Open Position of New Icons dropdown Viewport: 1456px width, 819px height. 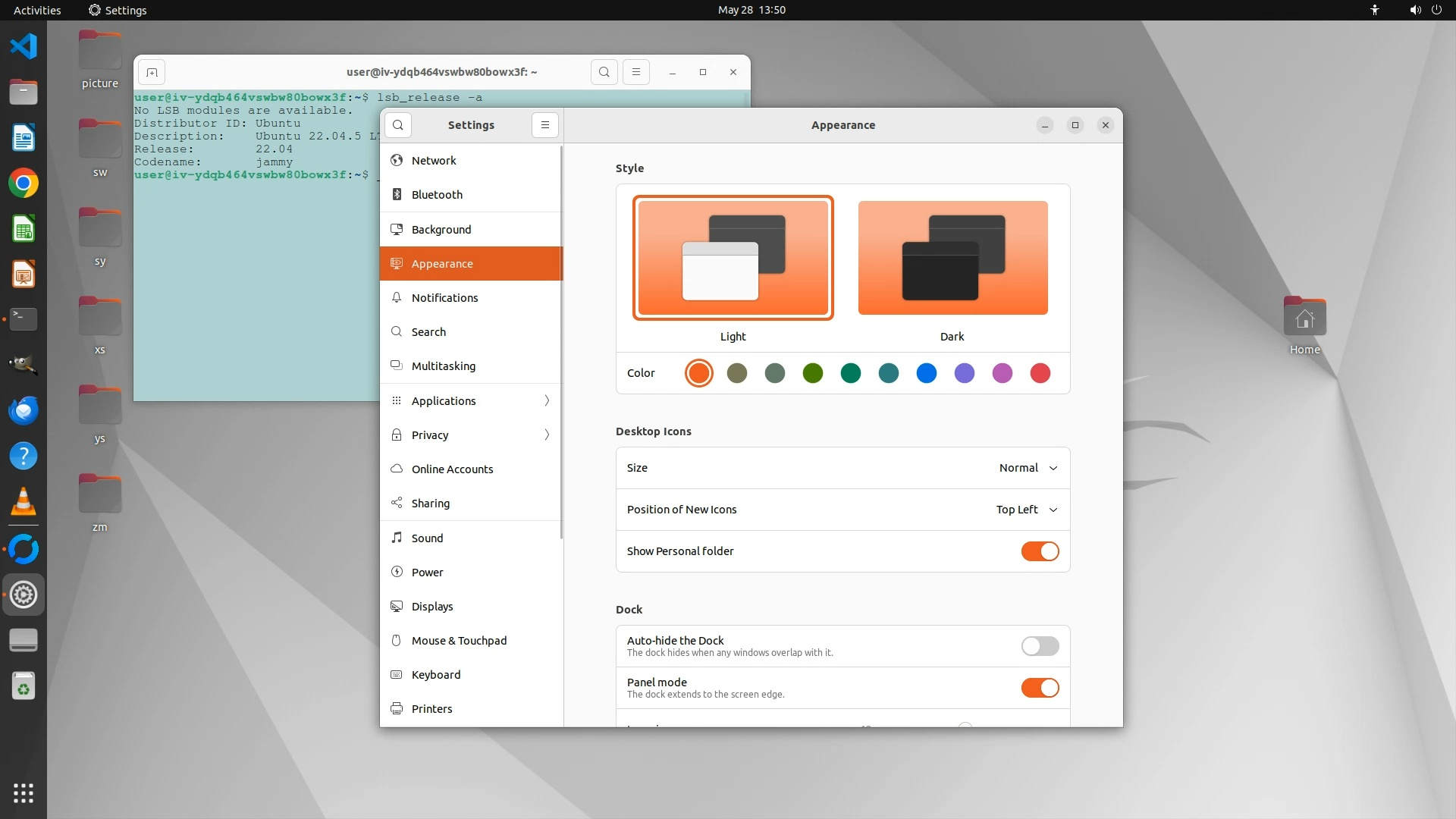click(1026, 510)
